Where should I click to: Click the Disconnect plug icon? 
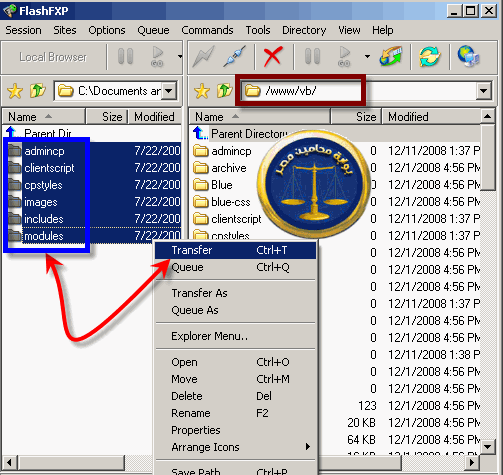coord(235,56)
